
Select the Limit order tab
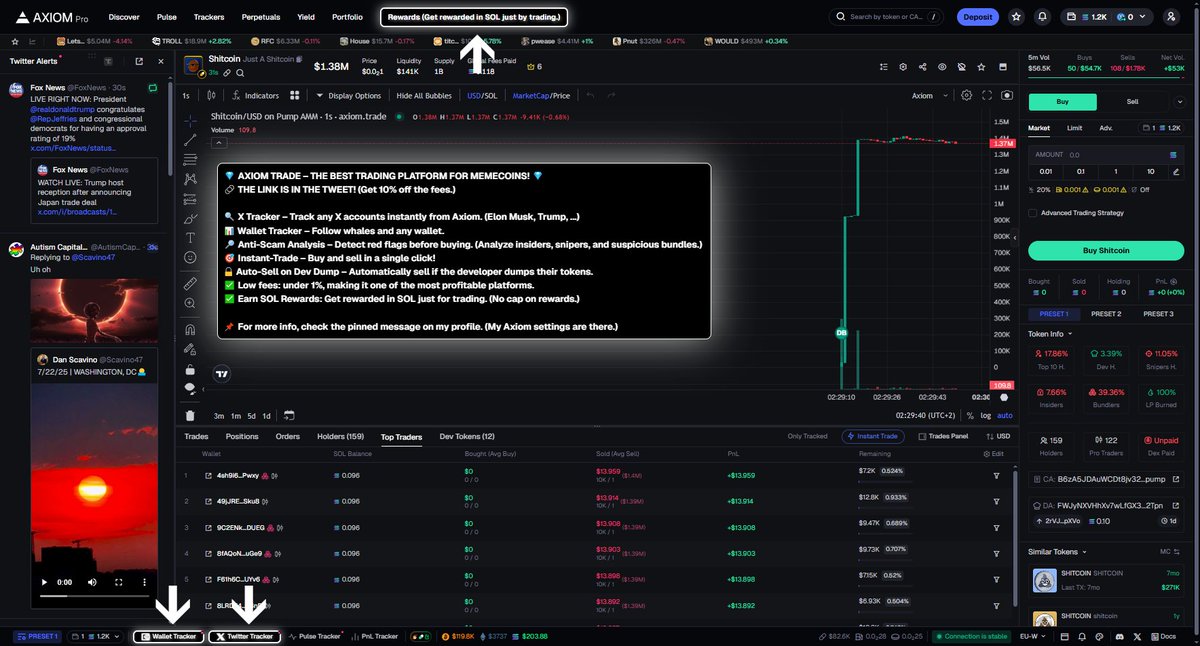click(x=1074, y=128)
